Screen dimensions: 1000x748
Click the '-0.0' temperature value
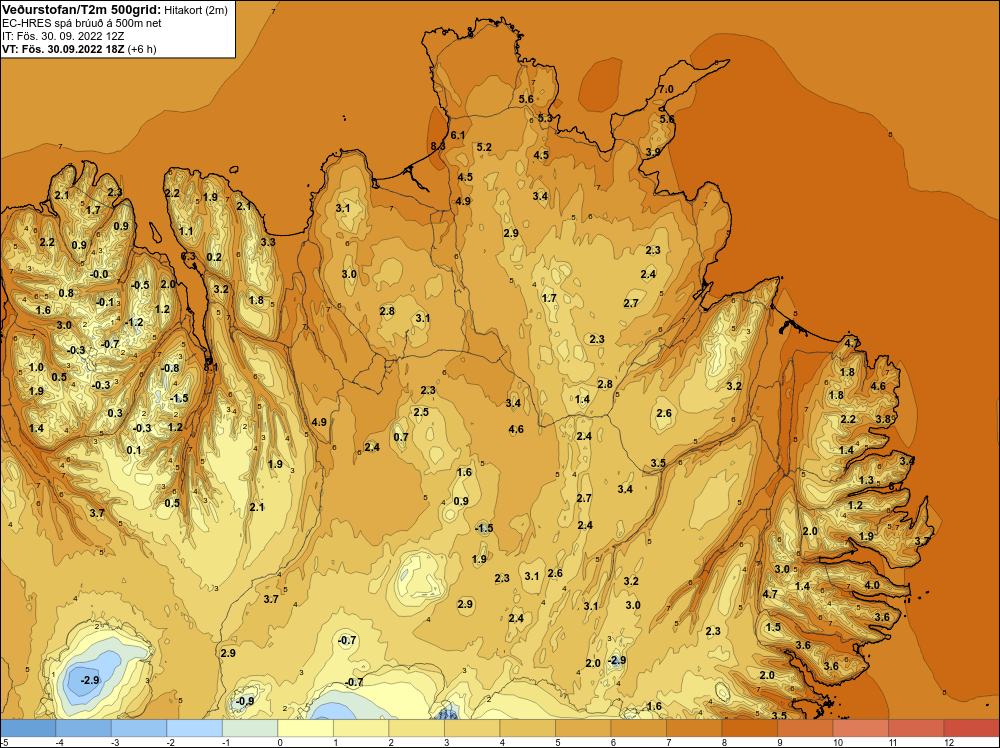click(99, 275)
